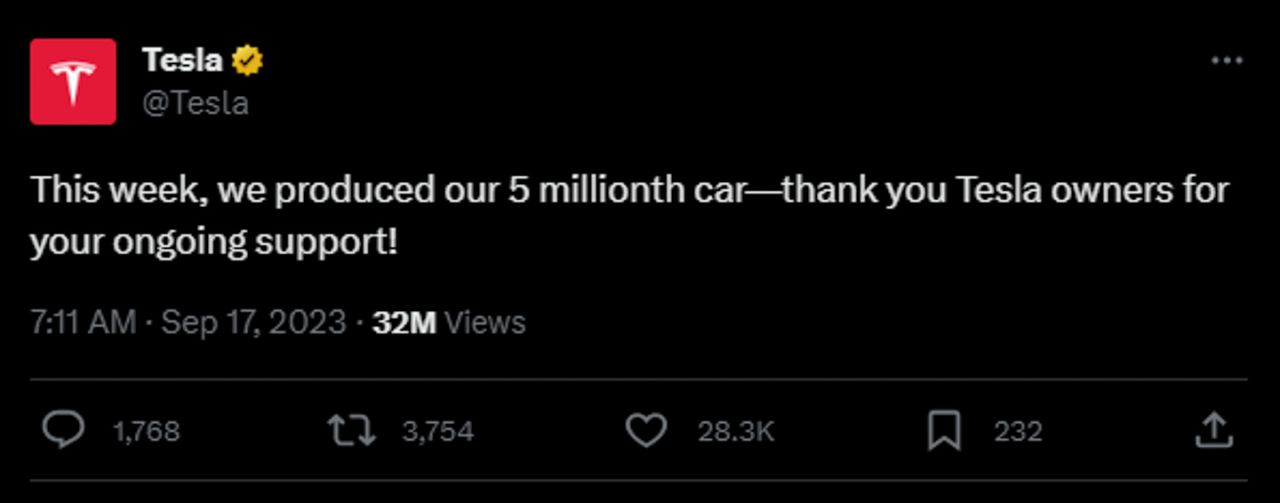Open the three-dot more options menu
1280x503 pixels.
pos(1226,61)
